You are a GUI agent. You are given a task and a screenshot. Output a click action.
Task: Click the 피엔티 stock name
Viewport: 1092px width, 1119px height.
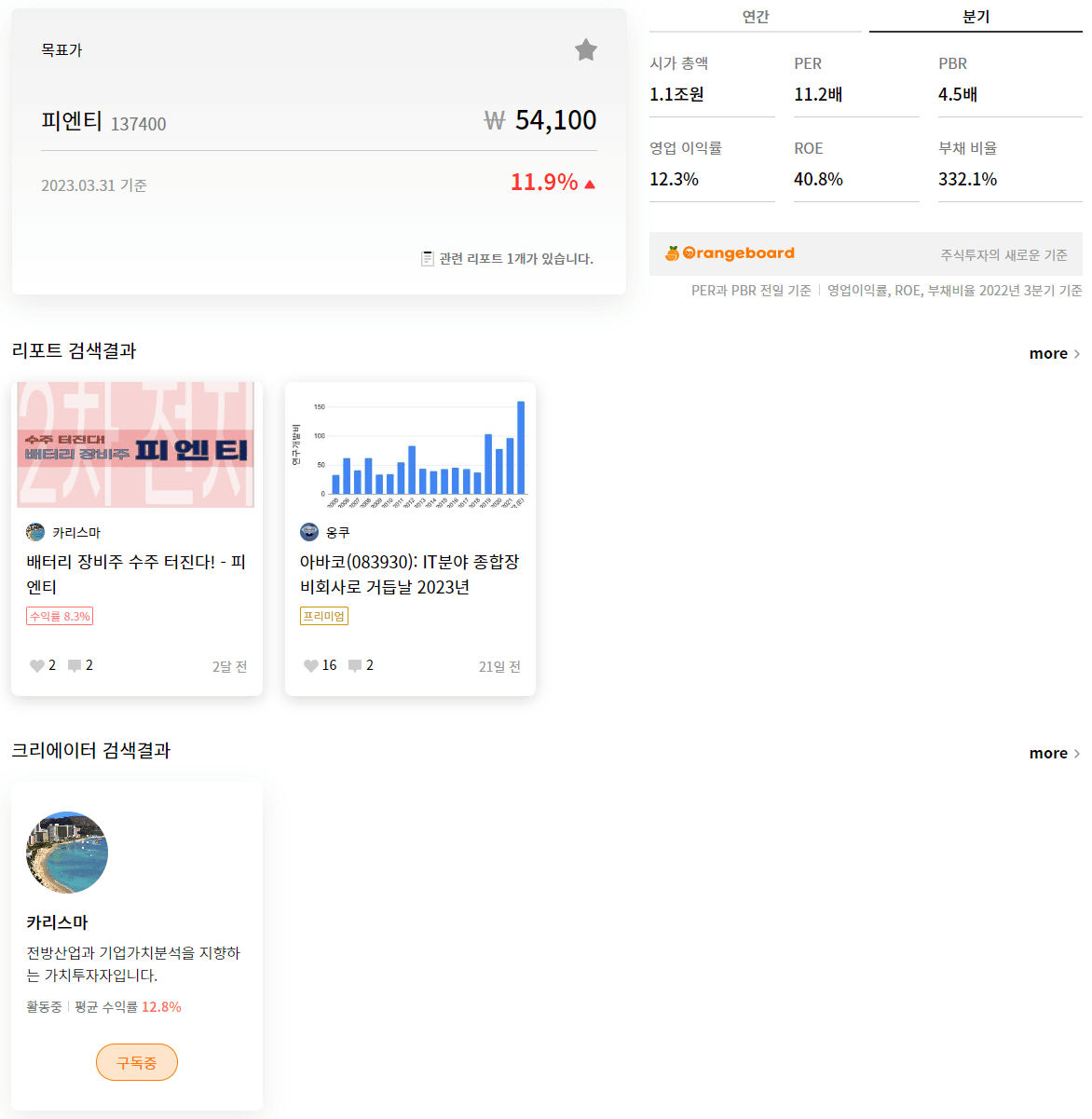pos(72,121)
